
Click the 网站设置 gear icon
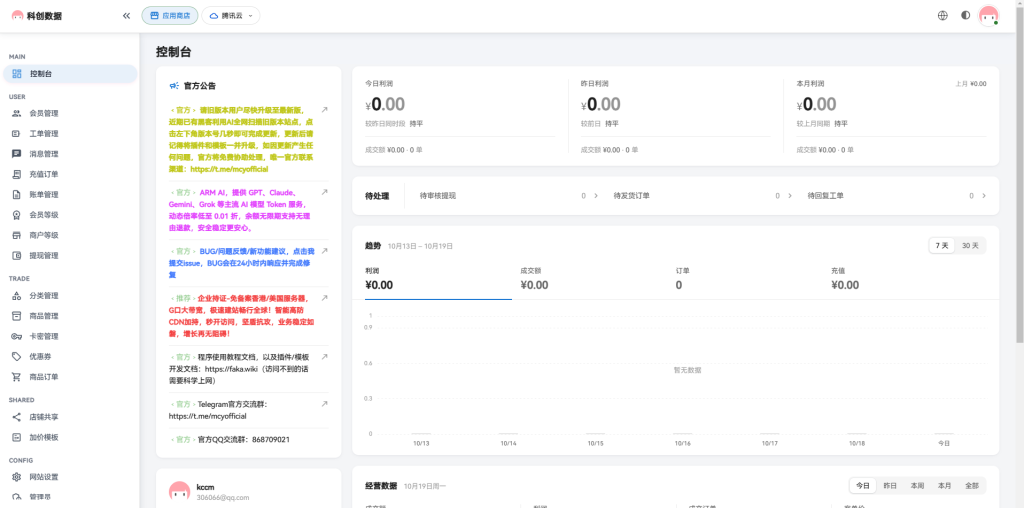pos(17,477)
